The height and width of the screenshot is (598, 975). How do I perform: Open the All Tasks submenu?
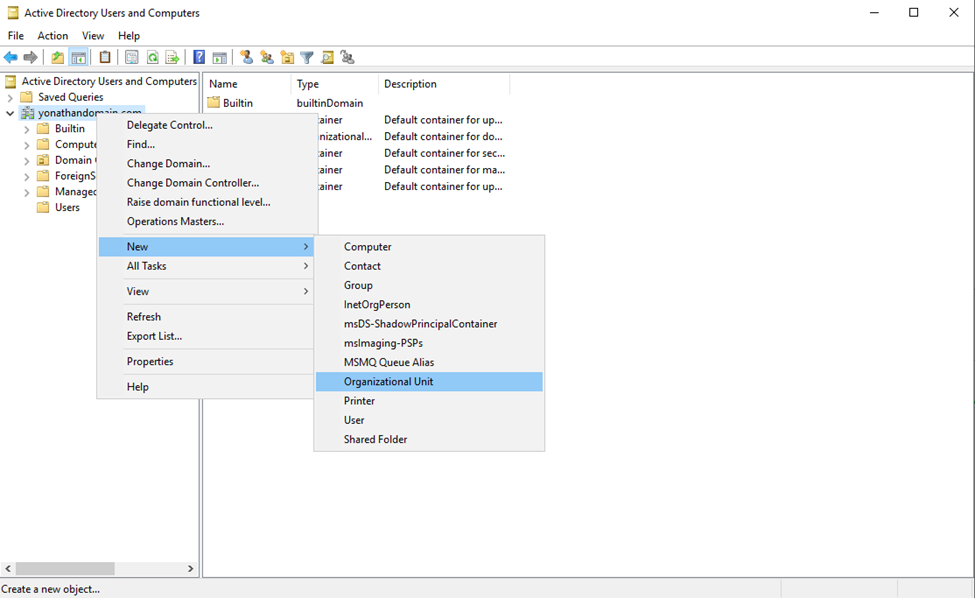(206, 266)
